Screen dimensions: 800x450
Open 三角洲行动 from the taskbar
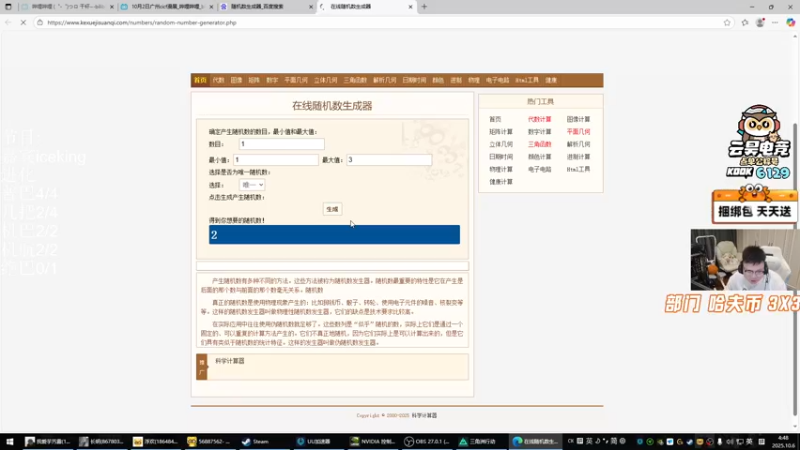click(x=478, y=441)
